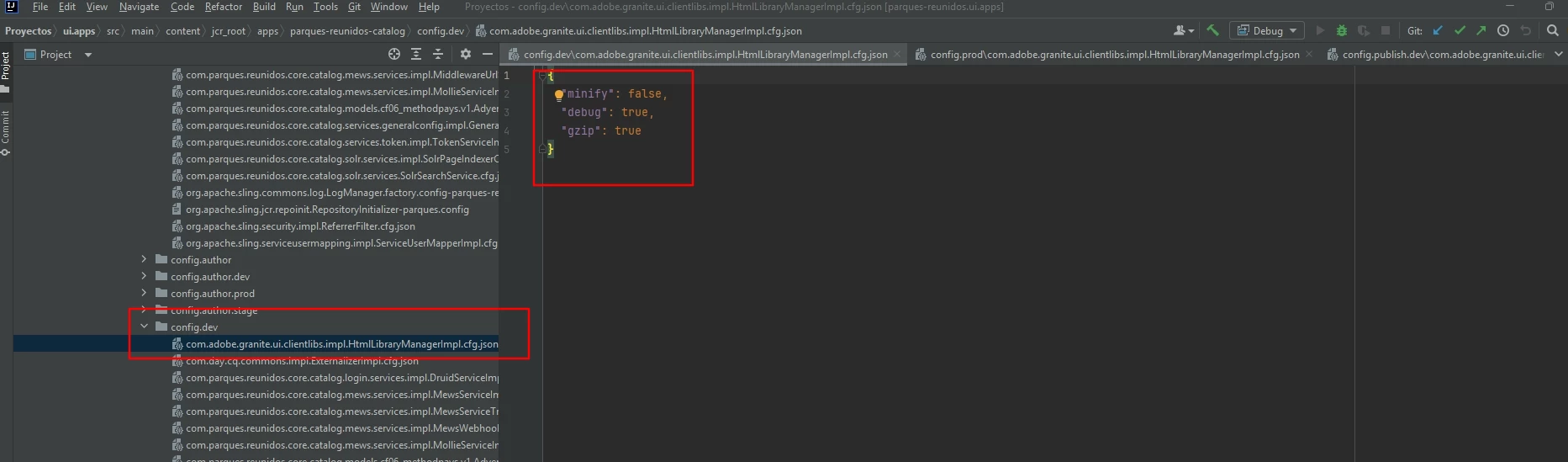Viewport: 1568px width, 462px height.
Task: Click config.dev breadcrumb in navigation bar
Action: pyautogui.click(x=441, y=31)
